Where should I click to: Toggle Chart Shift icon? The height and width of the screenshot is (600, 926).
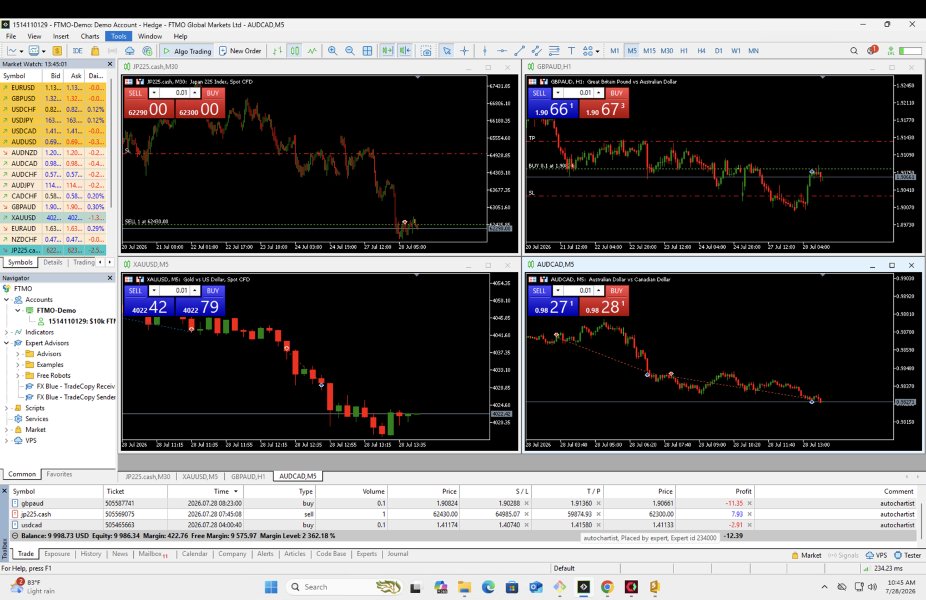coord(405,51)
